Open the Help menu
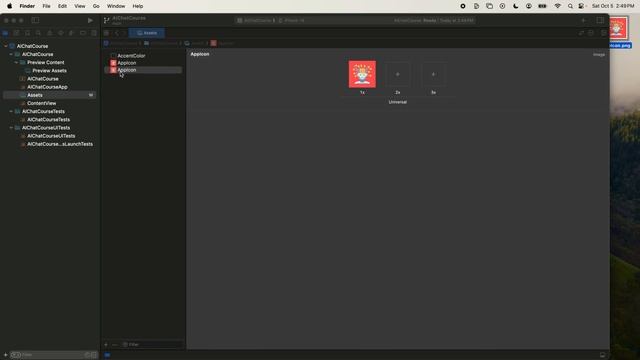Screen dimensions: 640x360 (138, 6)
